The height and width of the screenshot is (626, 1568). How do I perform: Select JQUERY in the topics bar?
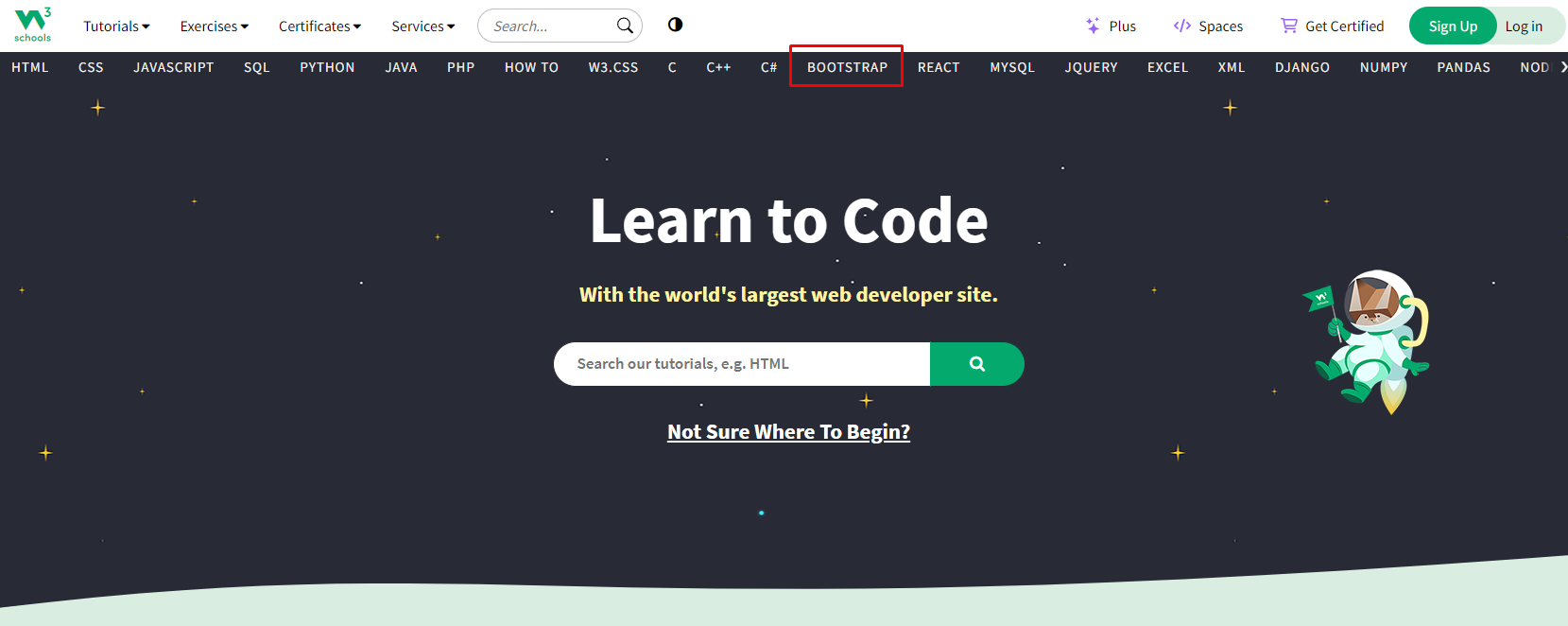pyautogui.click(x=1092, y=67)
